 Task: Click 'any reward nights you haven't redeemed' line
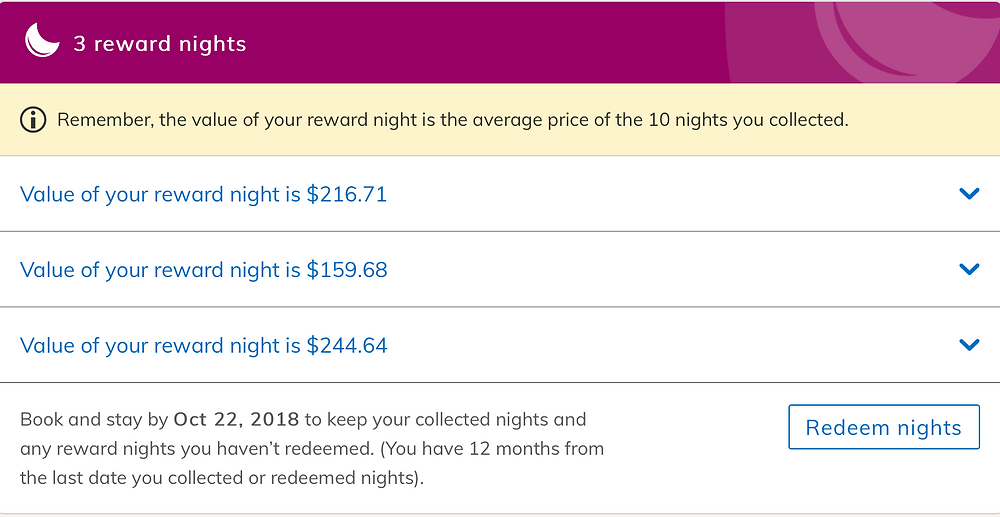pyautogui.click(x=196, y=449)
